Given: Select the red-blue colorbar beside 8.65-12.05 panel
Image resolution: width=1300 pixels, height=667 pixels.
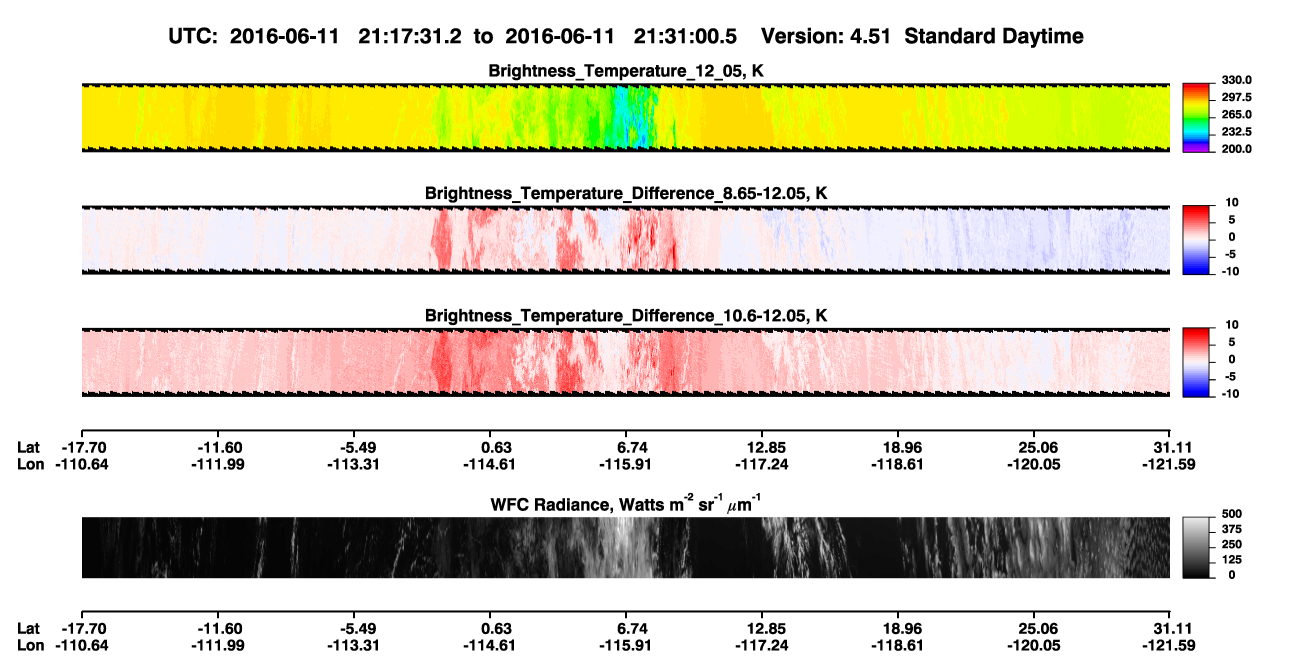Looking at the screenshot, I should [1196, 240].
